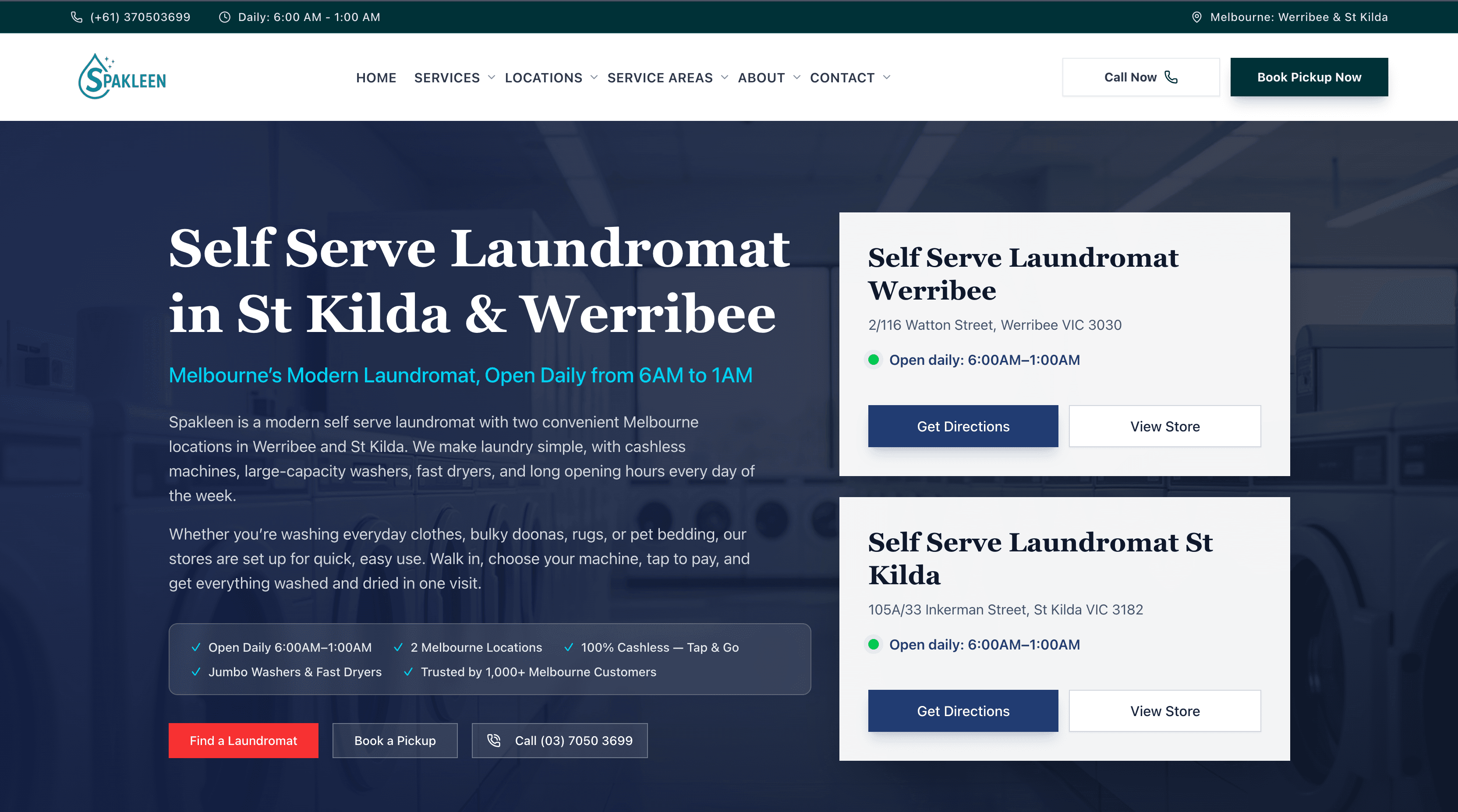The width and height of the screenshot is (1458, 812).
Task: Click the Melbourne: Werribee & St Kilda text
Action: [x=1299, y=17]
